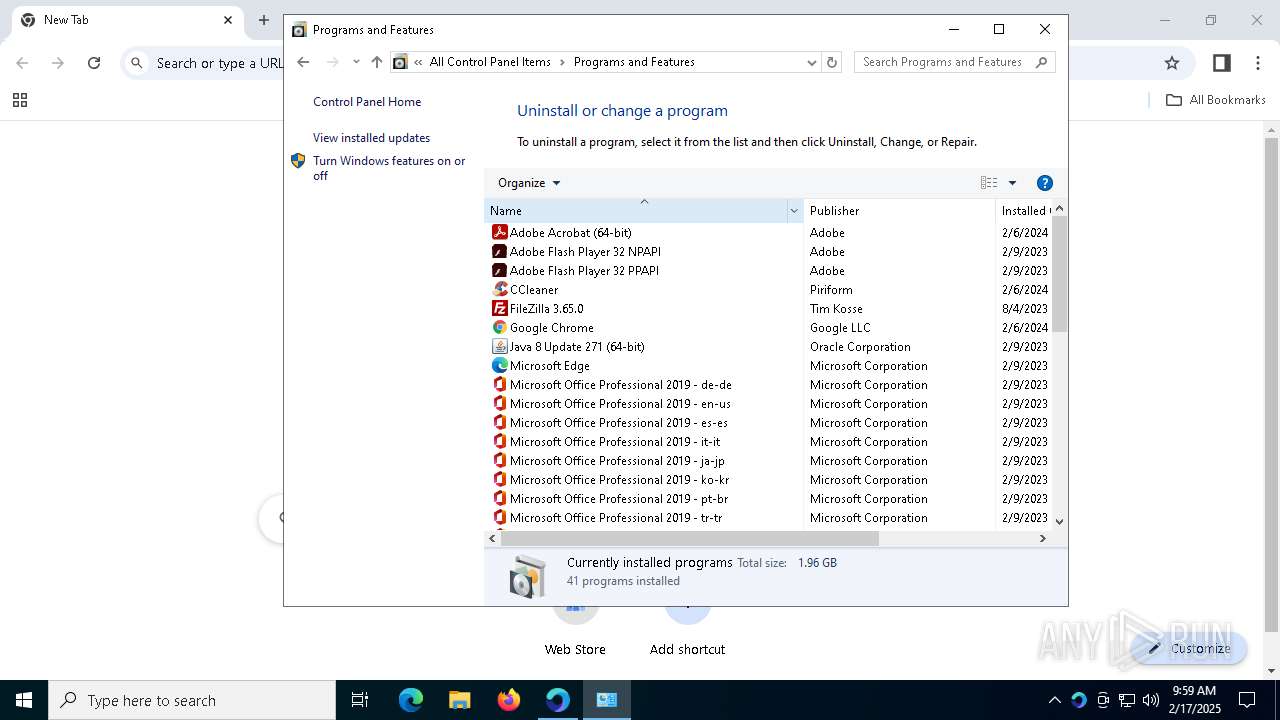Click the Microsoft Edge program icon in list
This screenshot has width=1280, height=720.
coord(500,365)
